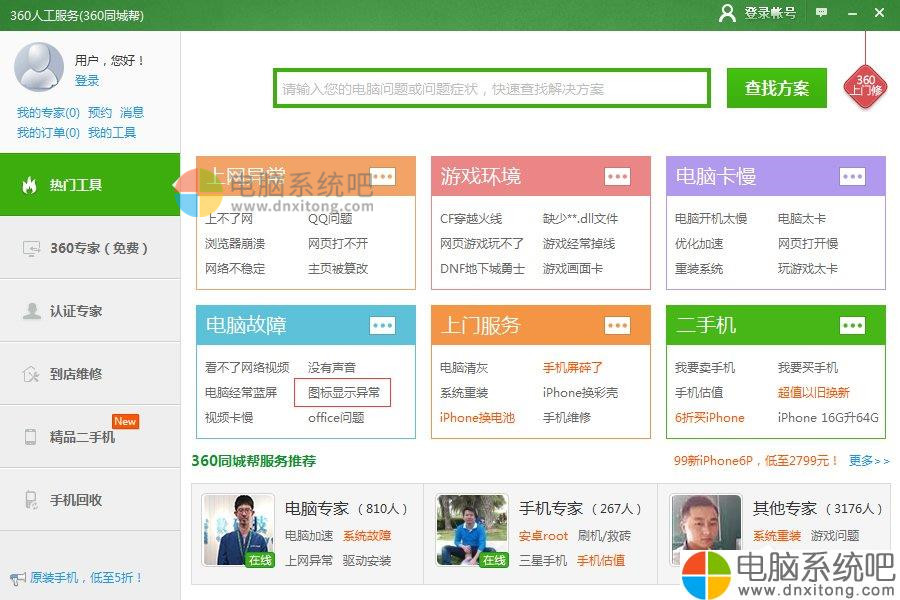Image resolution: width=900 pixels, height=600 pixels.
Task: Open the 6折买iPhone link
Action: point(709,417)
